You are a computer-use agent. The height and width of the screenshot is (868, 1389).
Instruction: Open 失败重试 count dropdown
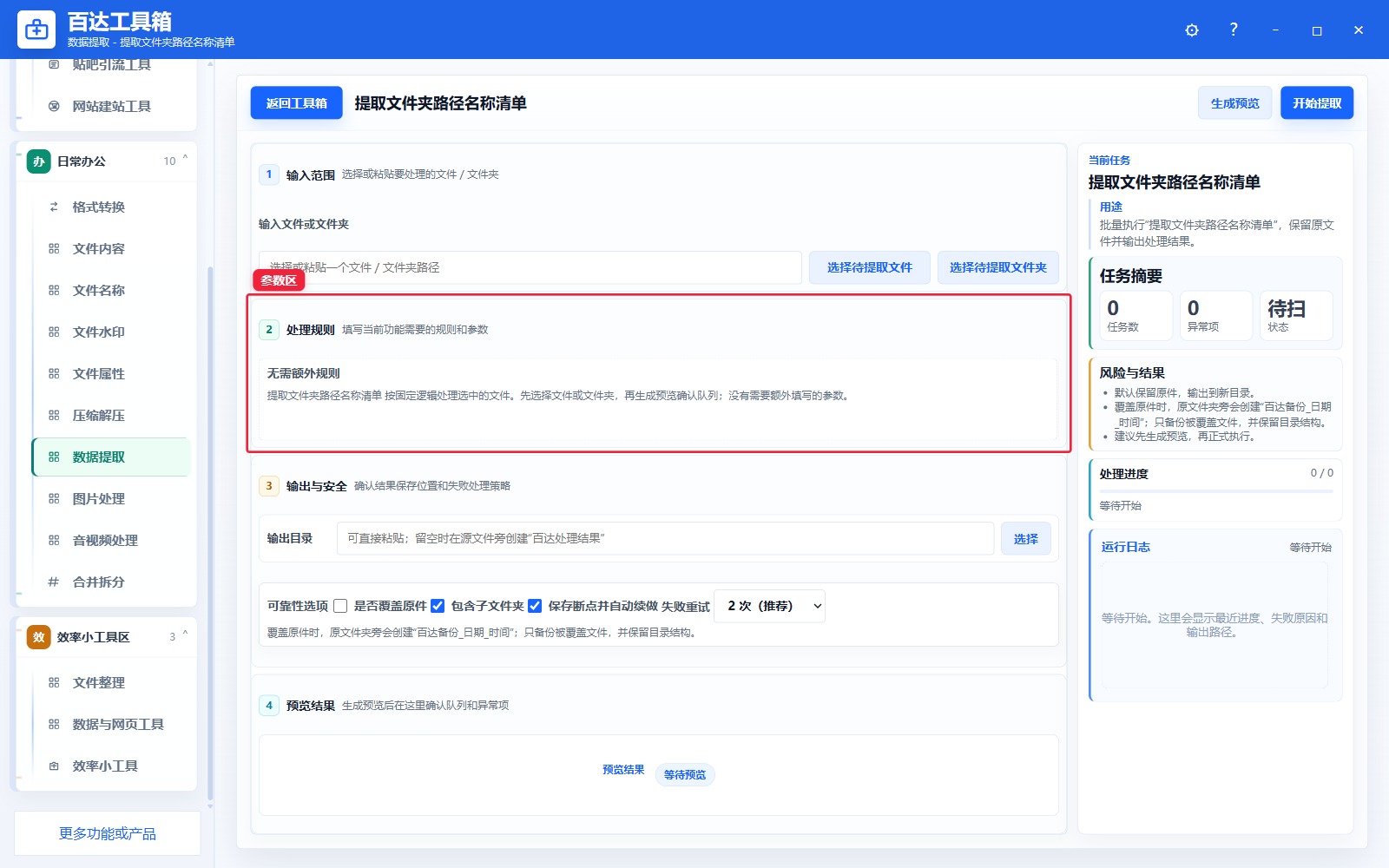[769, 606]
